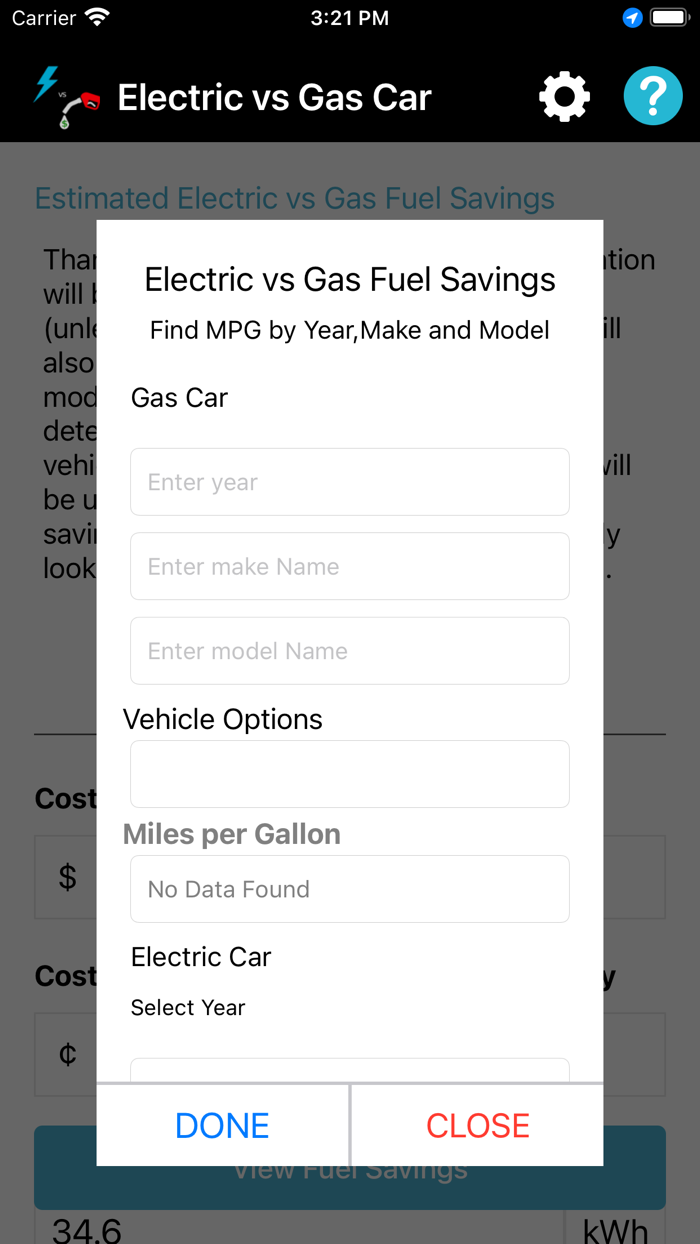Open the settings gear icon
This screenshot has width=700, height=1244.
(564, 96)
